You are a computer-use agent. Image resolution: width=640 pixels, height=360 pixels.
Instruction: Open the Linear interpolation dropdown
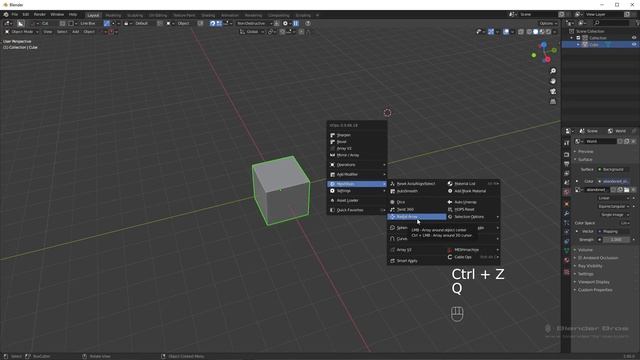click(613, 198)
